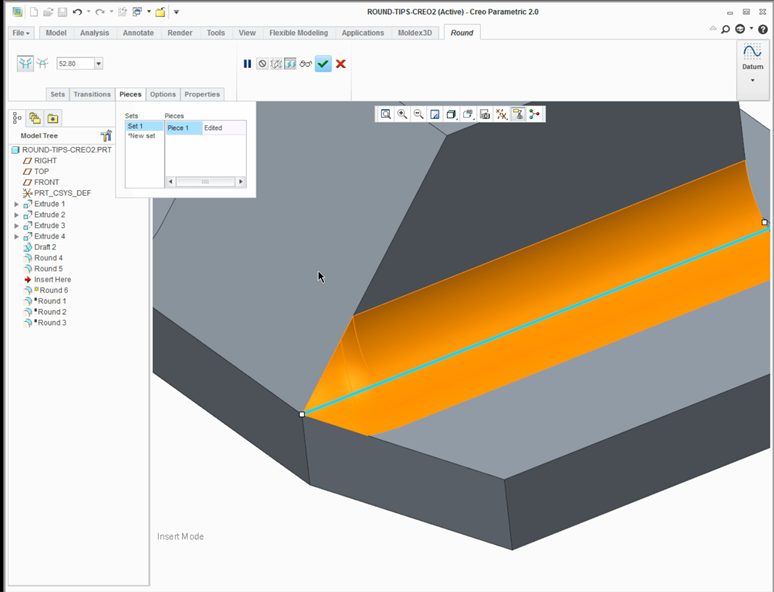Open Folder Browser tab icon
Viewport: 774px width, 592px height.
click(35, 118)
